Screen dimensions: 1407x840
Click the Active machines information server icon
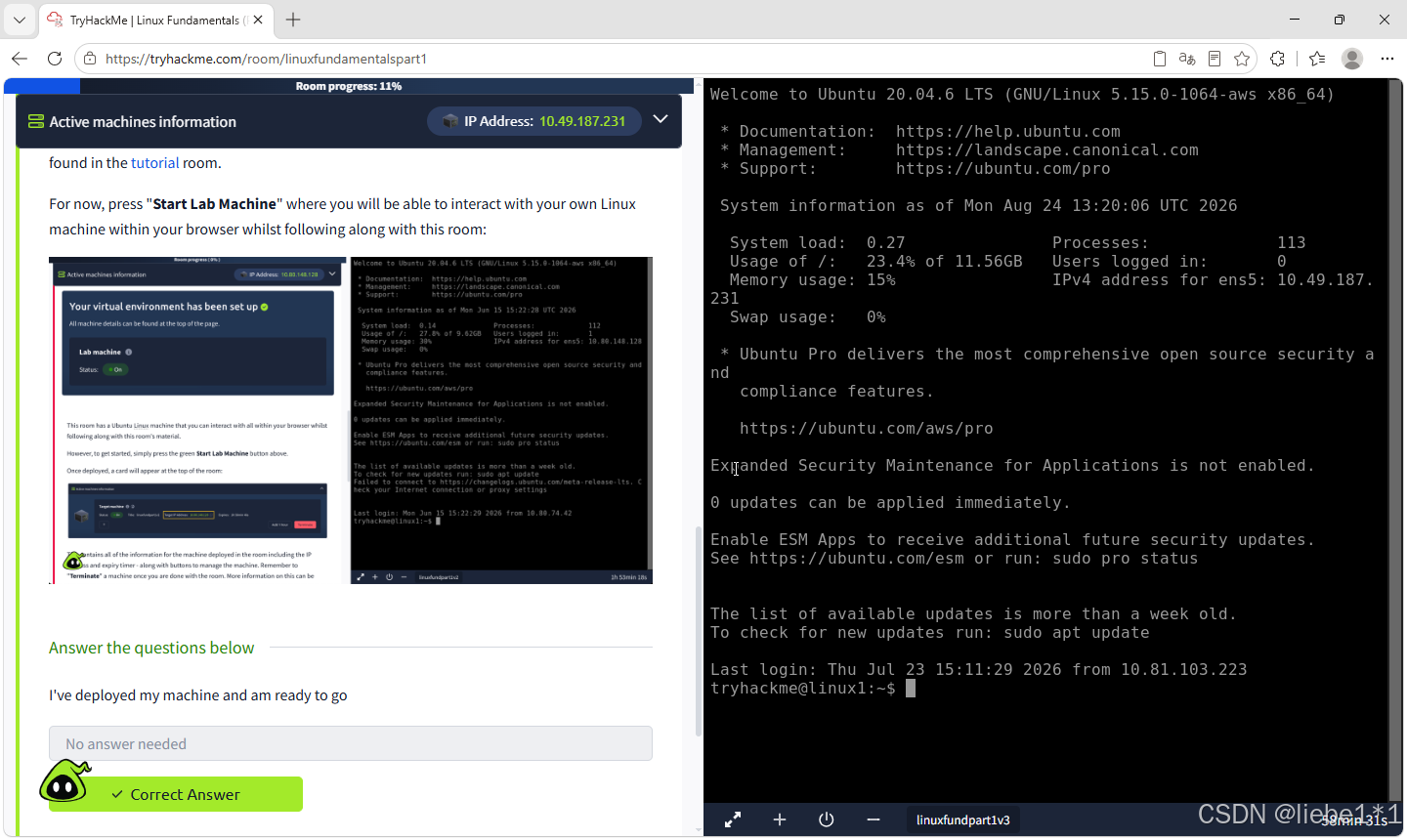pos(36,122)
